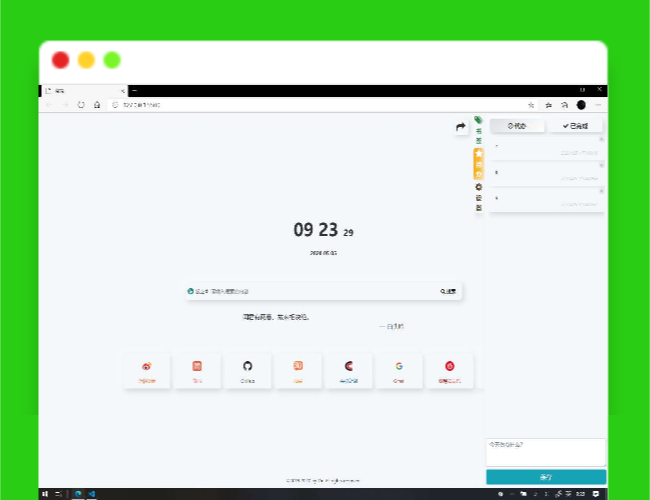Switch to the pending todo tab
This screenshot has height=500, width=650.
tap(517, 126)
